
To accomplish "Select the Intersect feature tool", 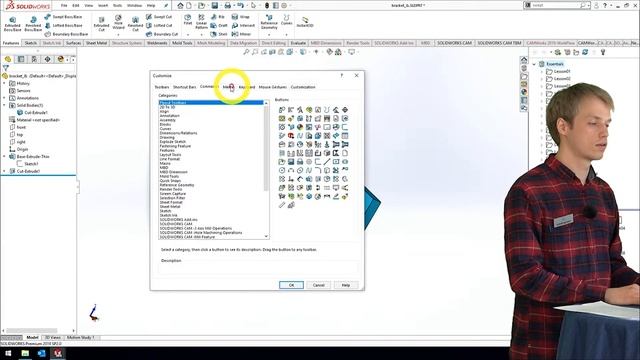I will (x=243, y=25).
